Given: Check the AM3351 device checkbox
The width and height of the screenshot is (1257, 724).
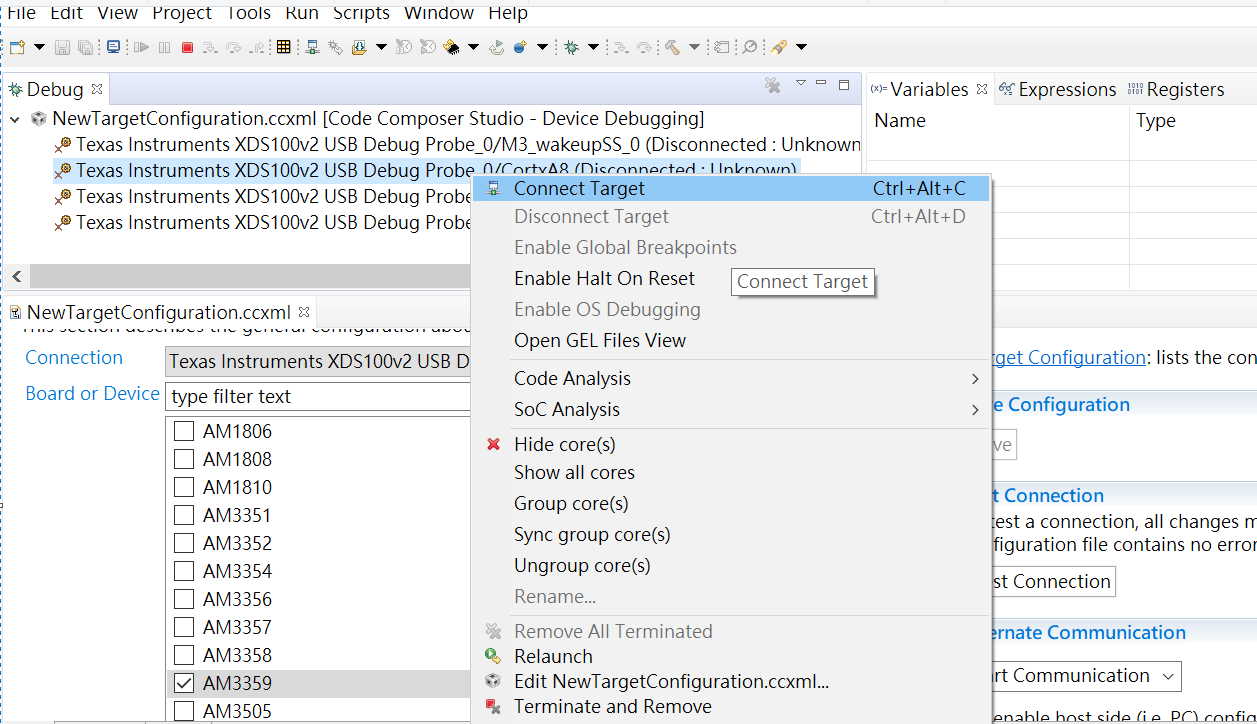Looking at the screenshot, I should coord(184,515).
